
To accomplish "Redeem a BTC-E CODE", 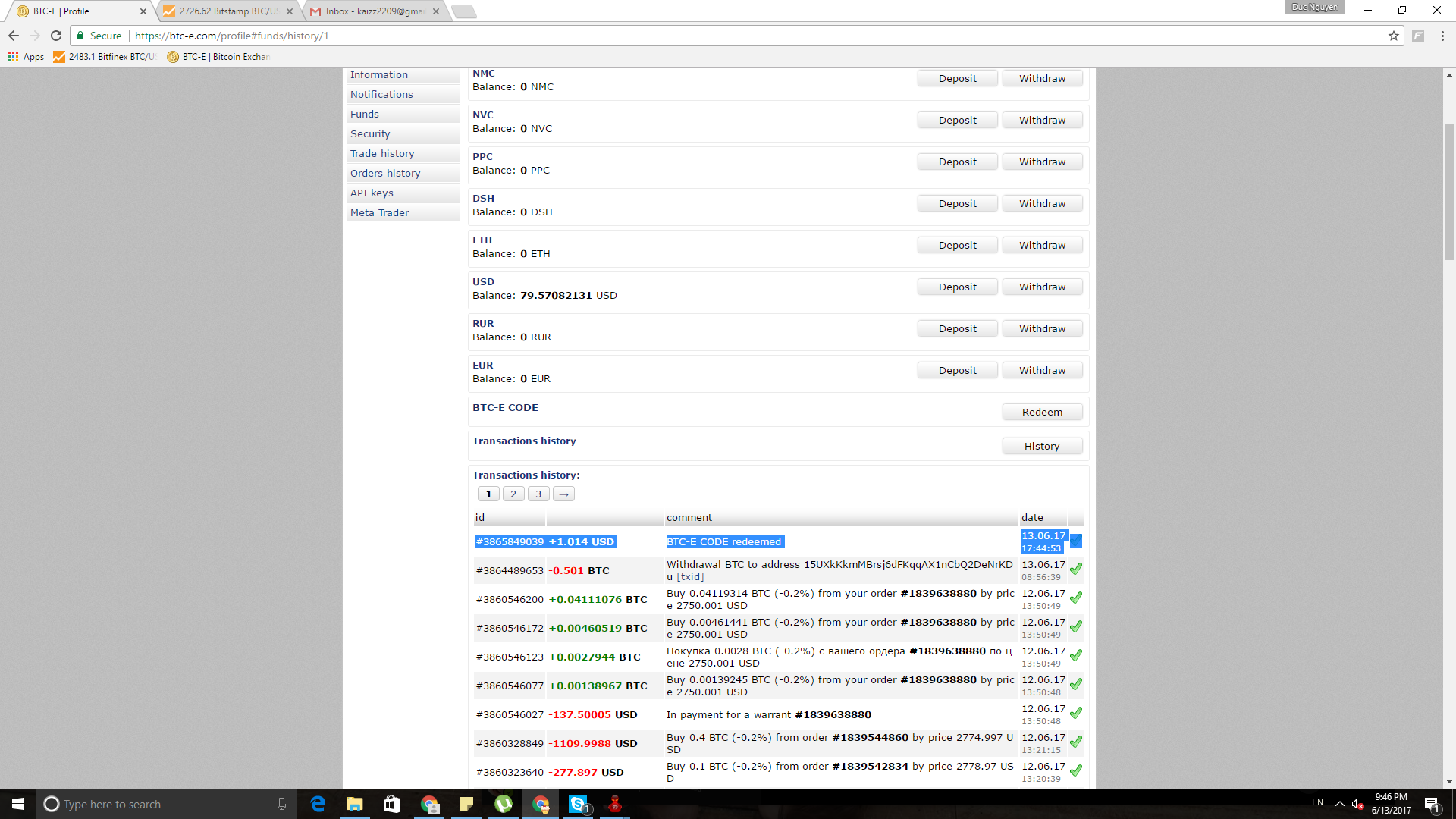I will [x=1042, y=413].
